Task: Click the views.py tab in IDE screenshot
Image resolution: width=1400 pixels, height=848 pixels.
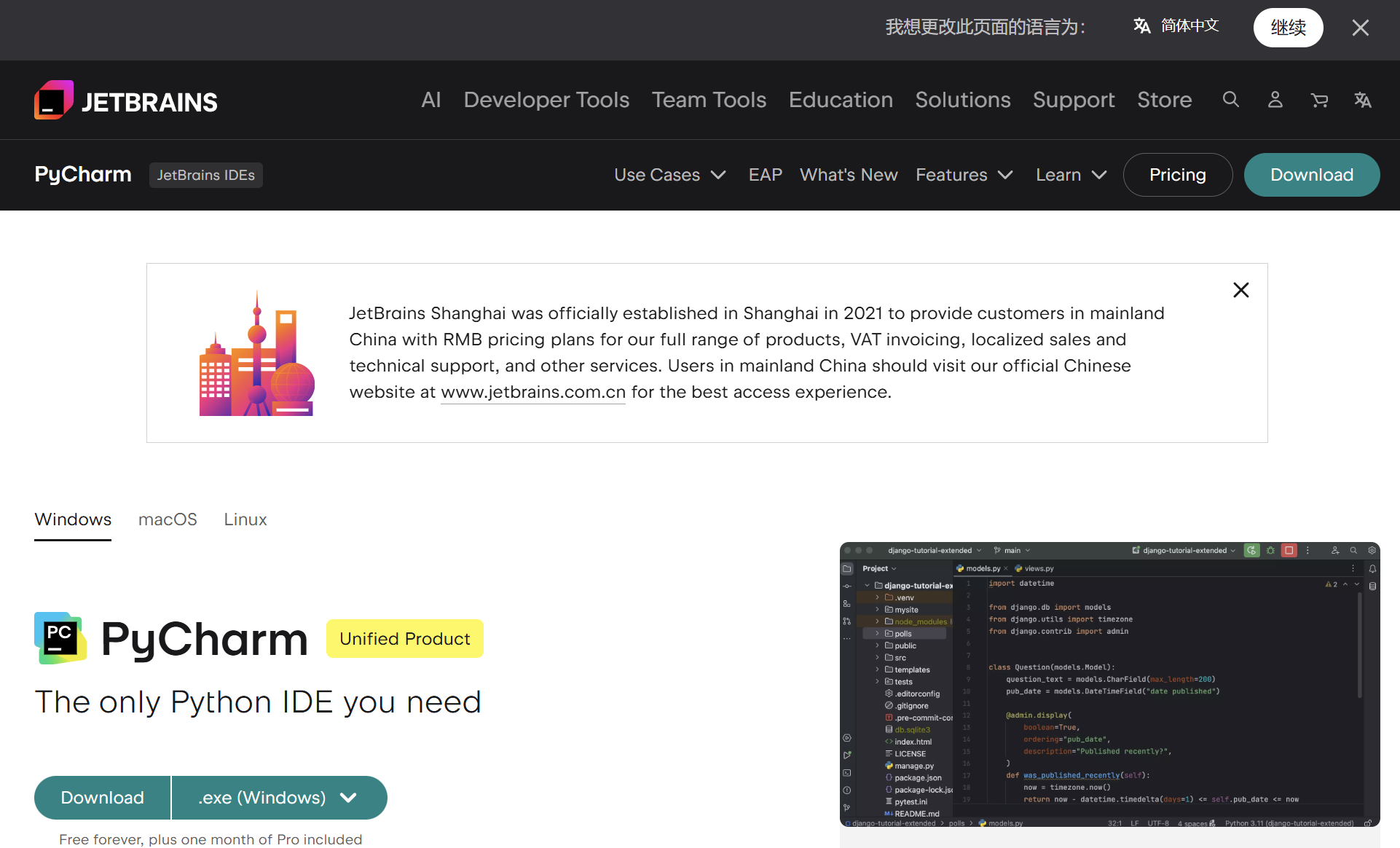Action: point(1034,569)
